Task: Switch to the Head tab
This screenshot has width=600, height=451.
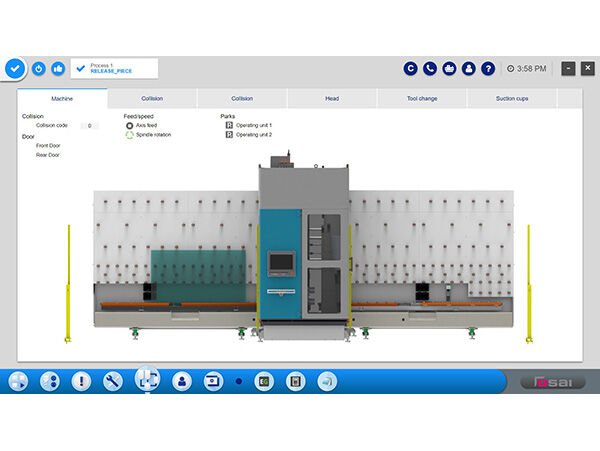Action: point(332,99)
